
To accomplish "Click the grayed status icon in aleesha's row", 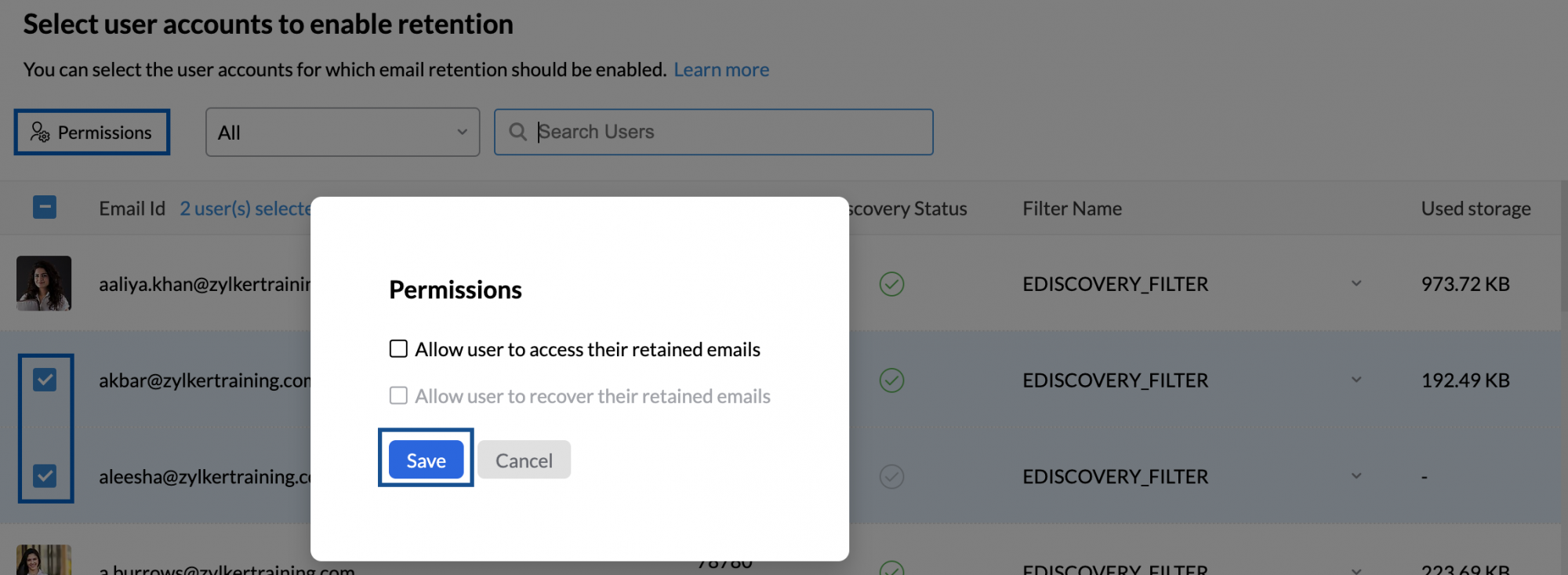I will point(891,476).
